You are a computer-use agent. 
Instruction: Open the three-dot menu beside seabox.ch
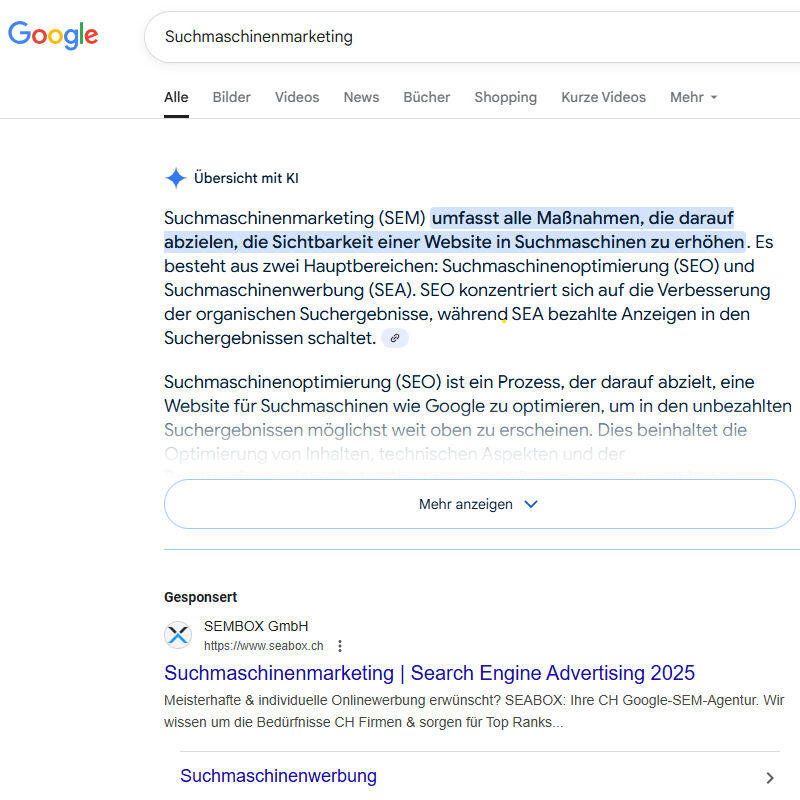pos(340,646)
